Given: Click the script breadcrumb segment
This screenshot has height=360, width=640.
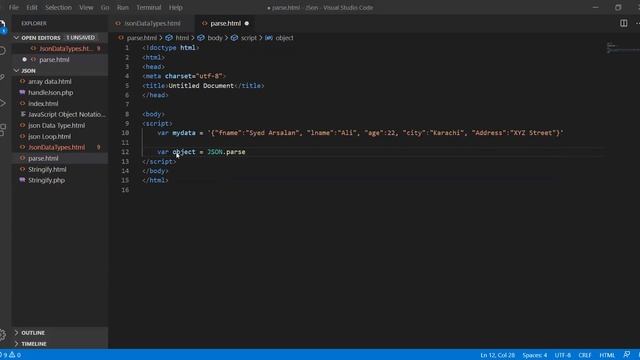Looking at the screenshot, I should (249, 38).
